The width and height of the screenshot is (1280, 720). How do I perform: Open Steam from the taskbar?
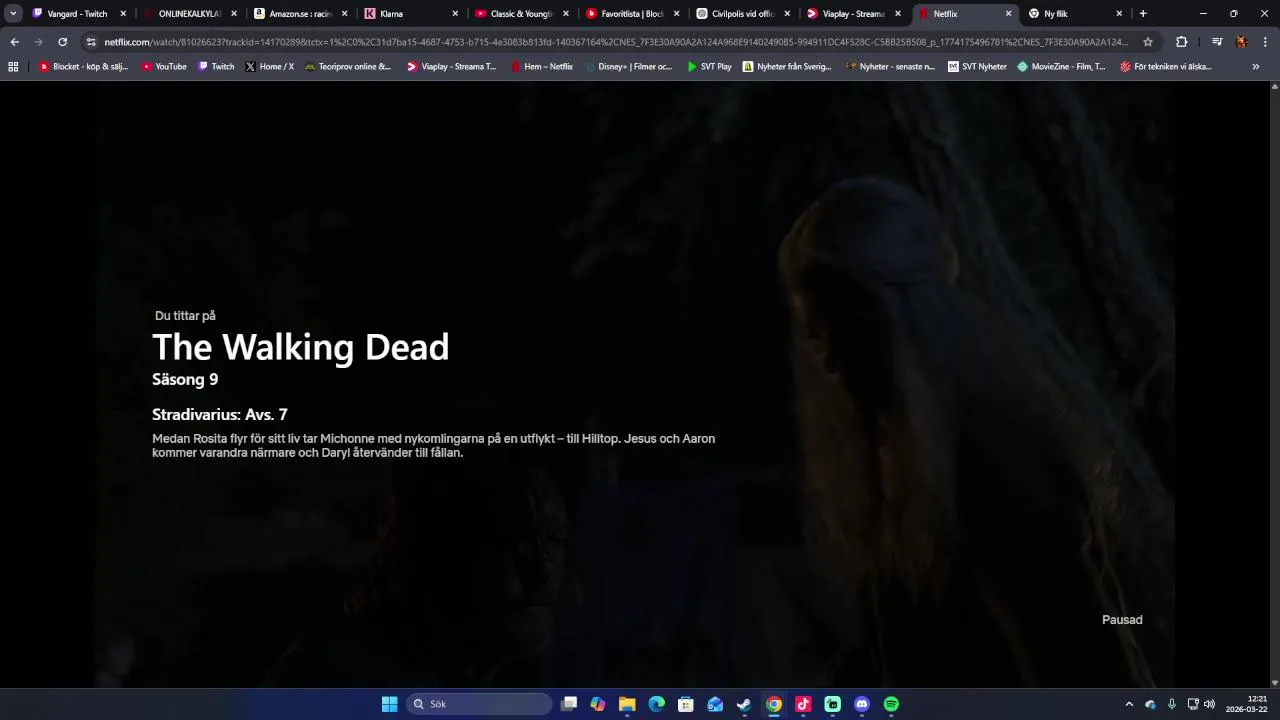[x=744, y=704]
